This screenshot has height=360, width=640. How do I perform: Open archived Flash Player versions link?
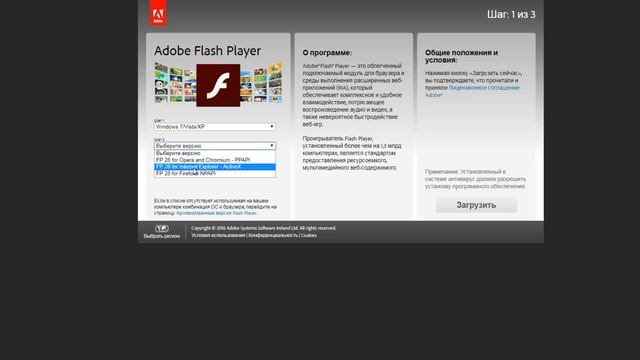coord(216,213)
